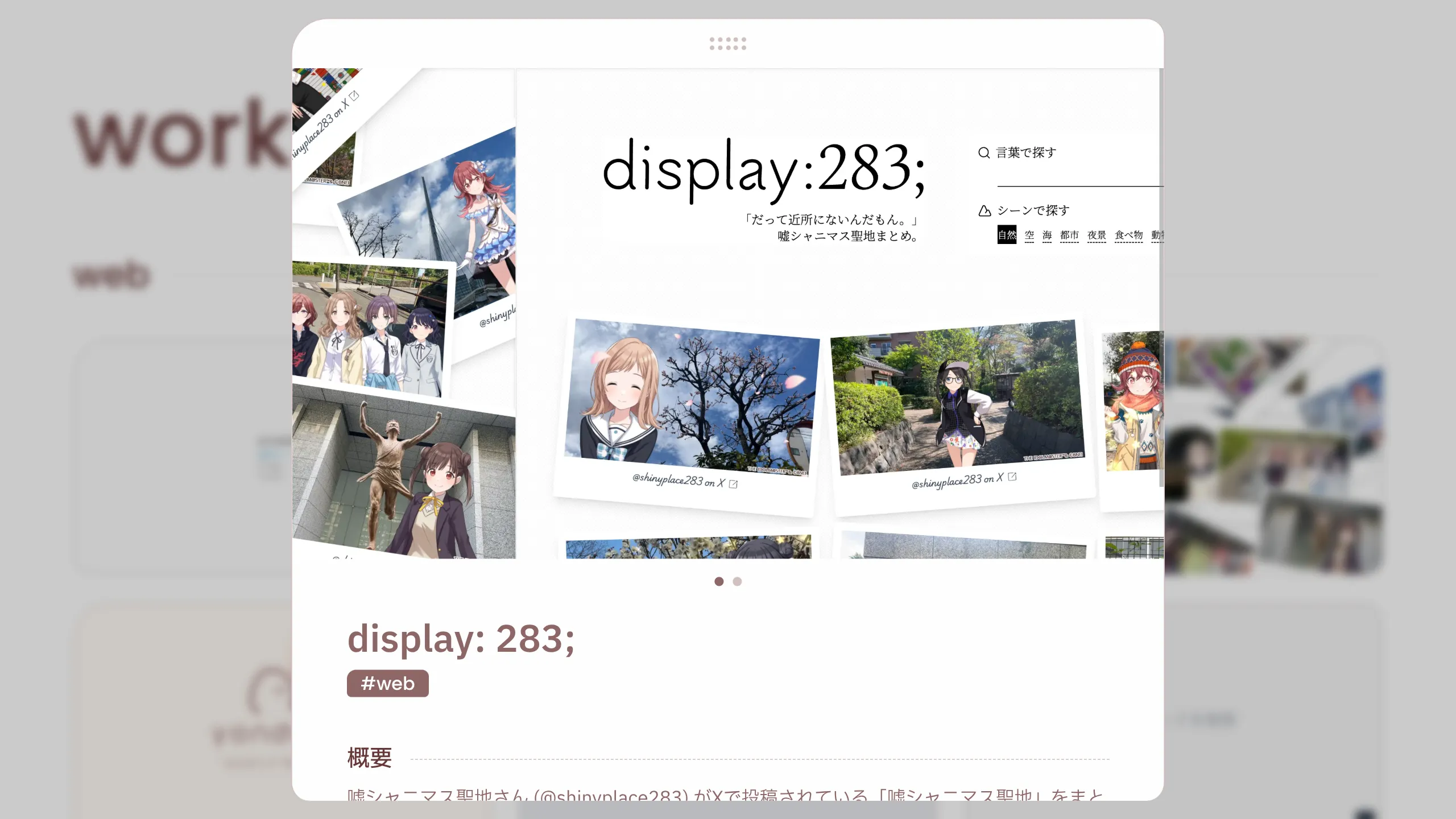Select the 夜景 scene filter
The image size is (1456, 819).
[1097, 235]
